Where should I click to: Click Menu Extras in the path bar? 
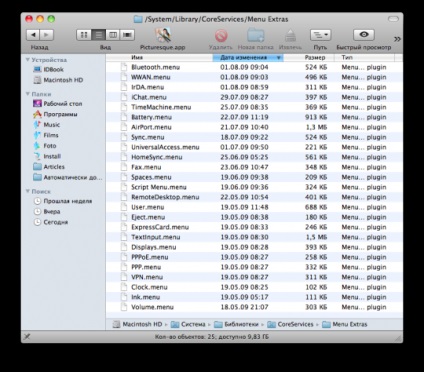tap(345, 324)
